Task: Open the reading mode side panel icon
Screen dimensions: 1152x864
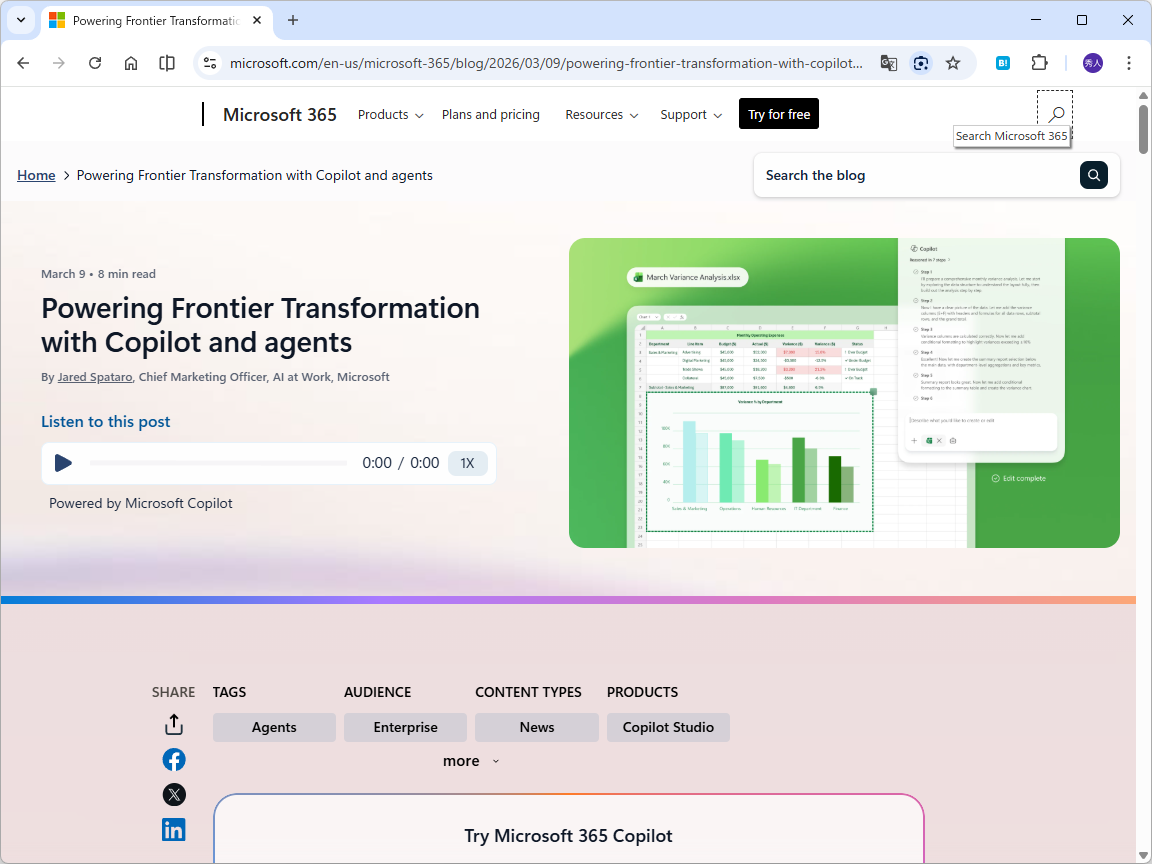Action: [167, 63]
